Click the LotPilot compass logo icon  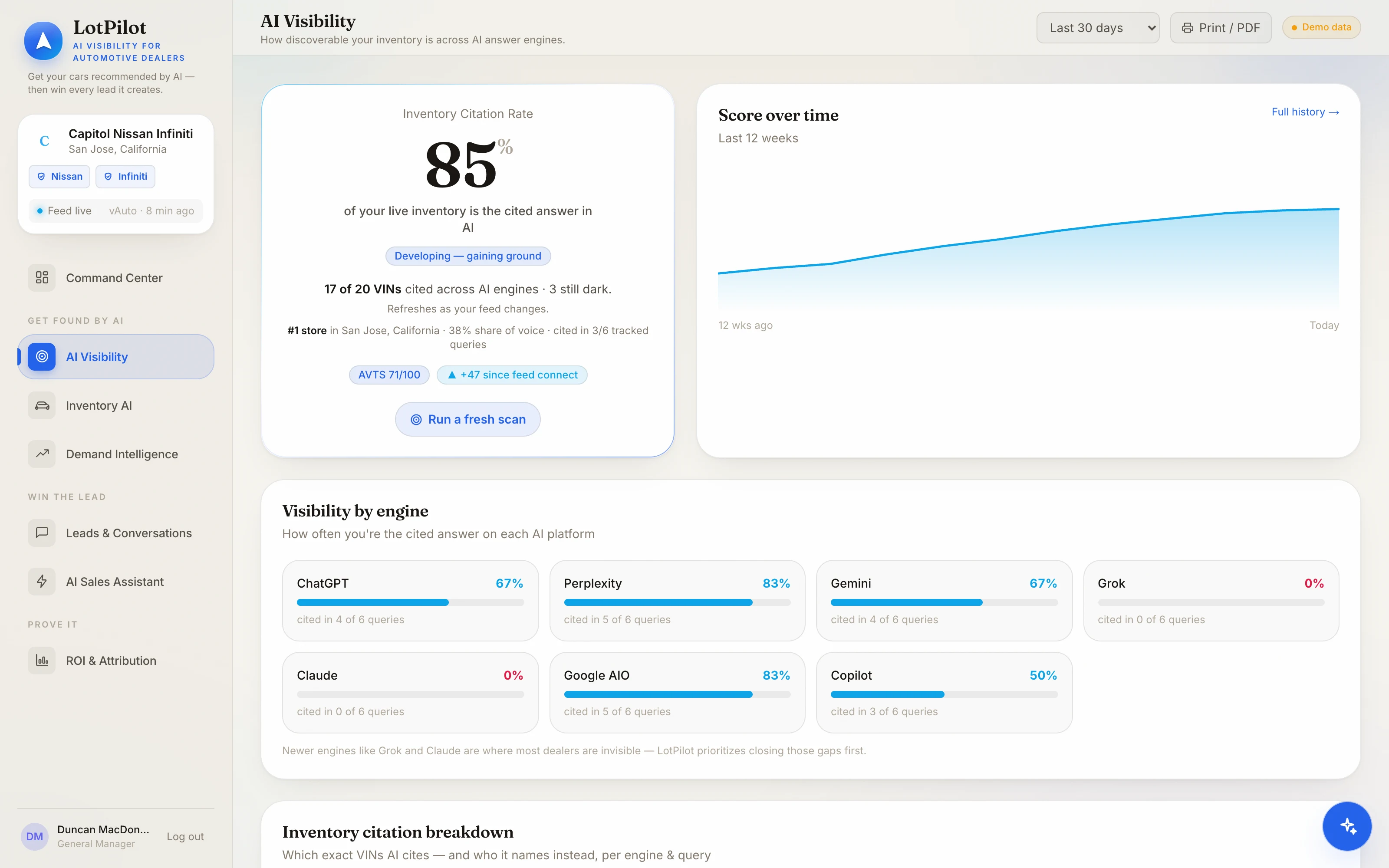tap(43, 41)
